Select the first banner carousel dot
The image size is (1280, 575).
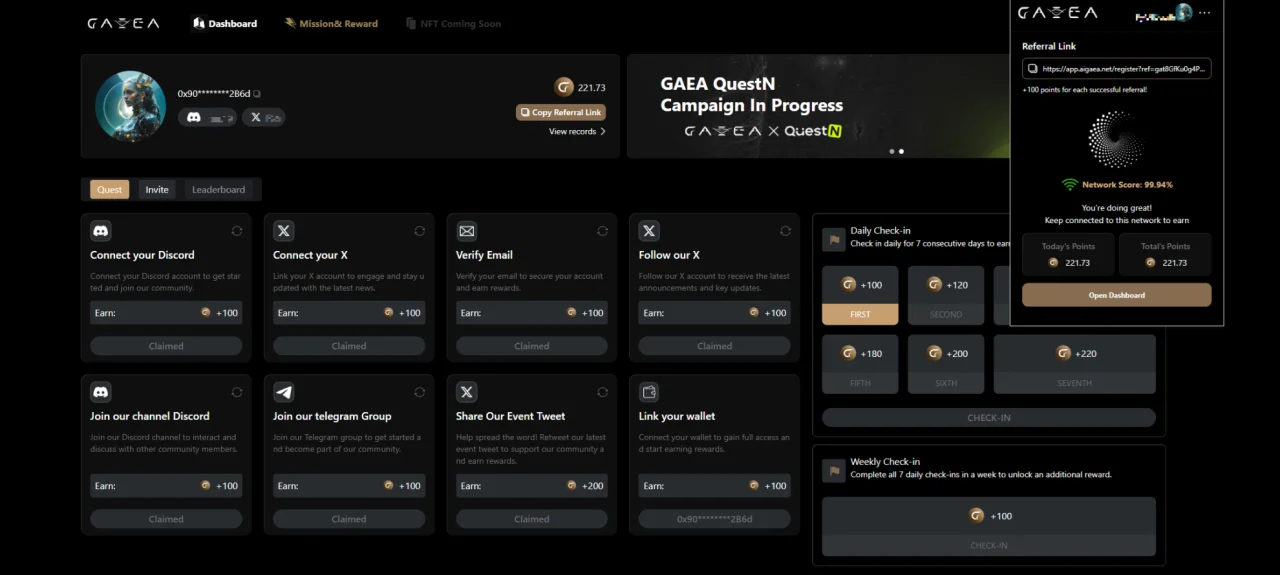892,151
